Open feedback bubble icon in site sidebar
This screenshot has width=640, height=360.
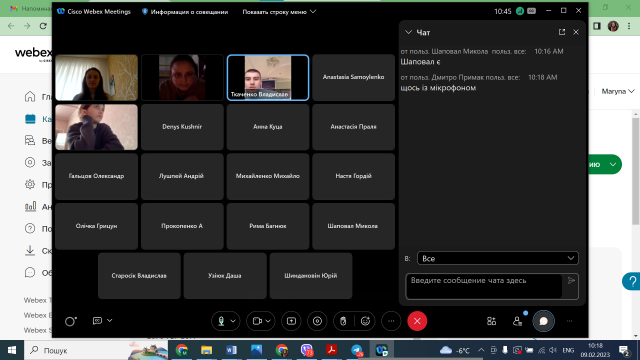point(30,272)
